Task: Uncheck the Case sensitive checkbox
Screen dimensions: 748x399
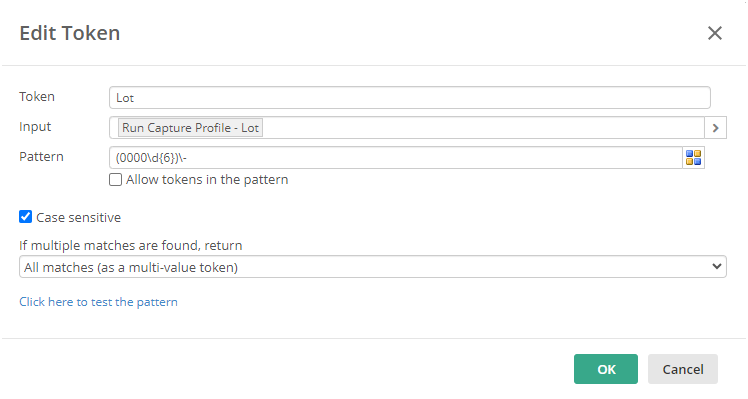Action: point(26,217)
